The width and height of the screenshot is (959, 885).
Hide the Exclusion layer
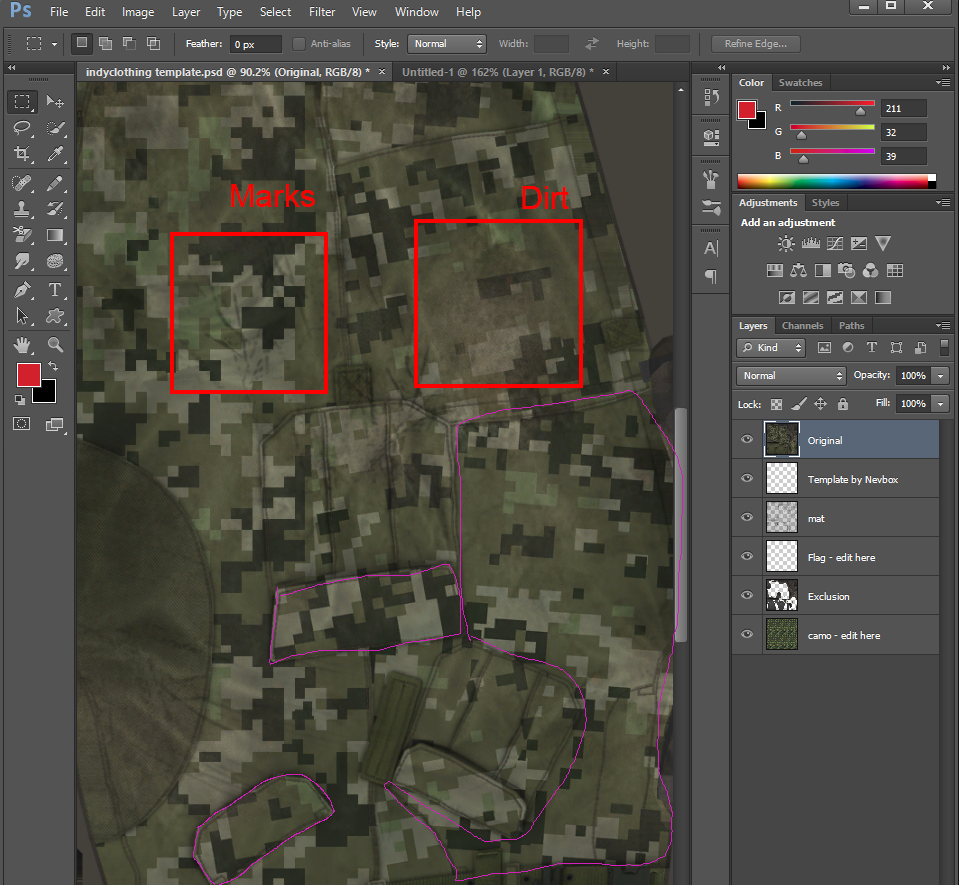tap(747, 596)
